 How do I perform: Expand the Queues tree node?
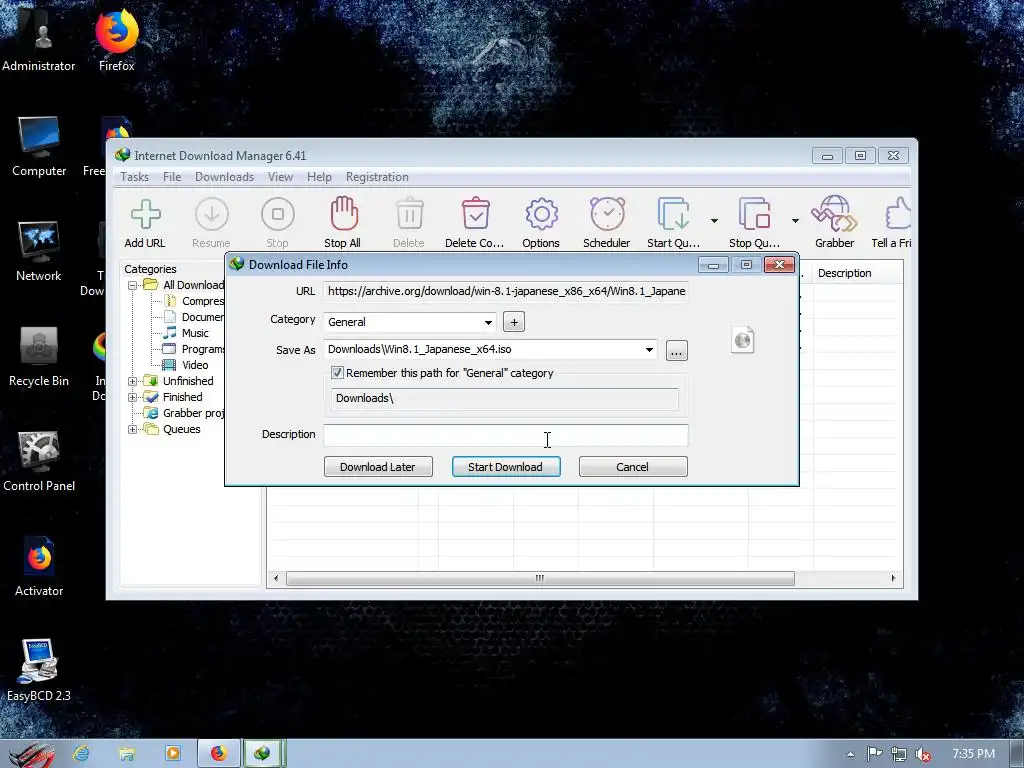point(133,430)
